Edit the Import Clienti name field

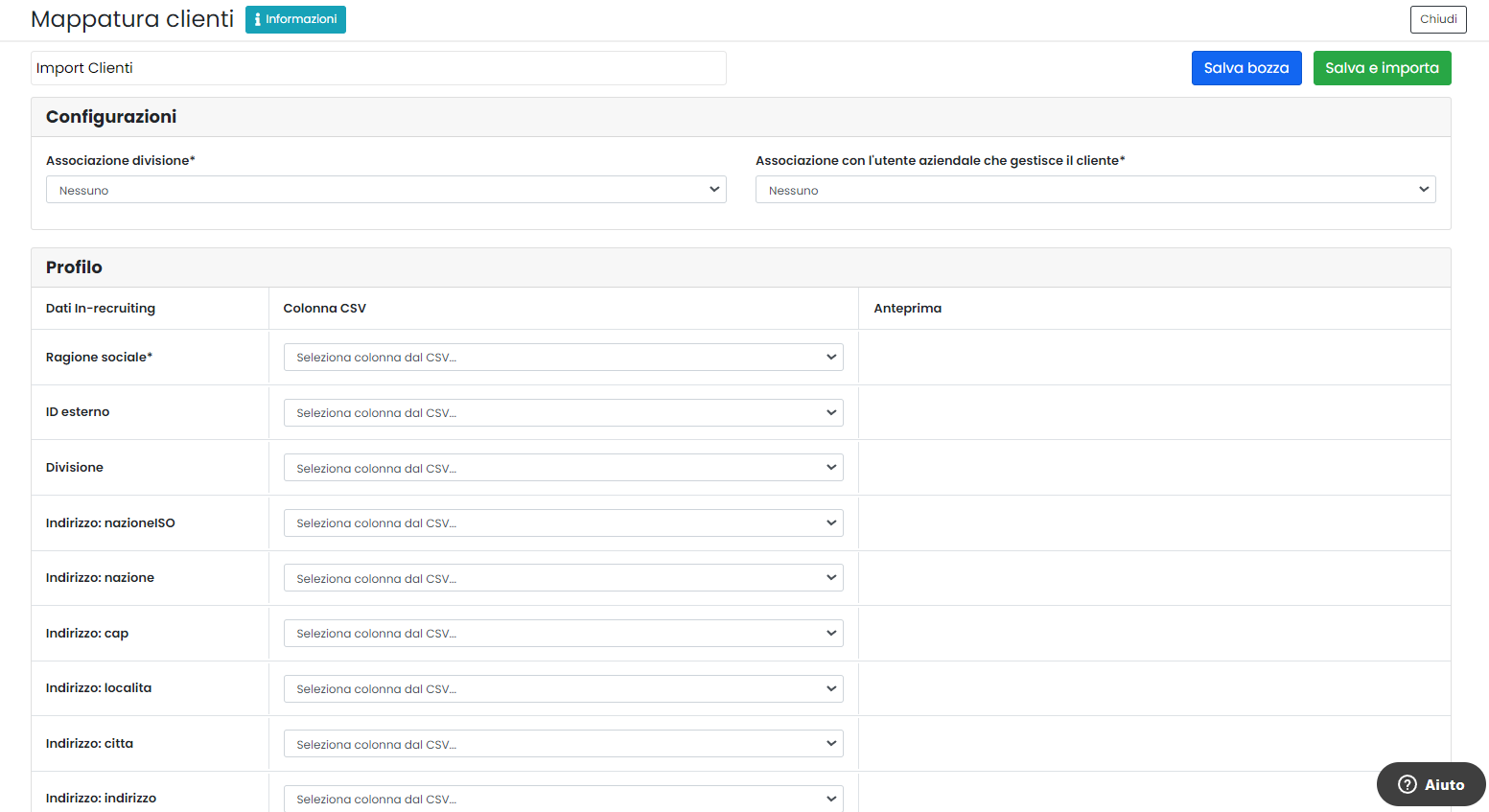pos(379,68)
